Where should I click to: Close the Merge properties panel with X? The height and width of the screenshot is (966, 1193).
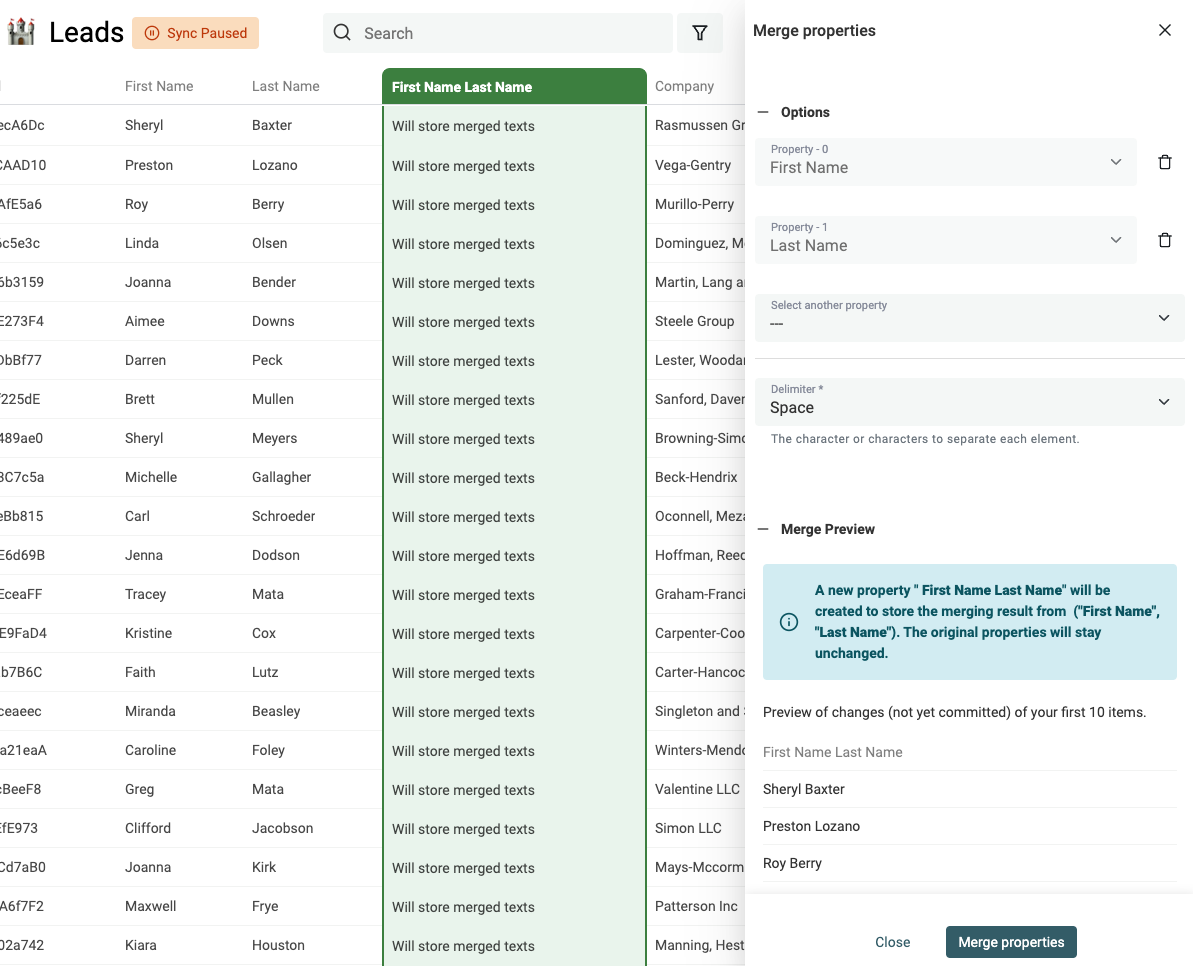pyautogui.click(x=1164, y=30)
